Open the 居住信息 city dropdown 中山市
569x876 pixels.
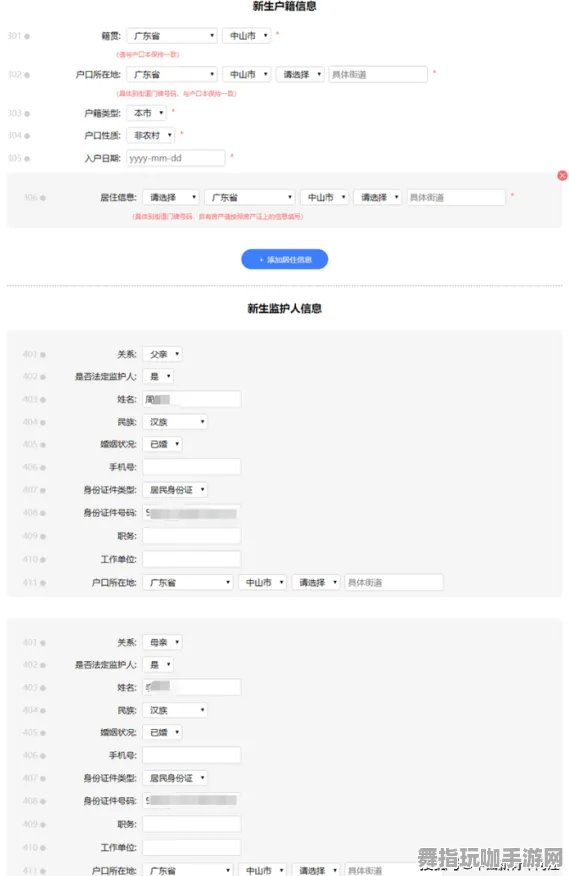[324, 197]
